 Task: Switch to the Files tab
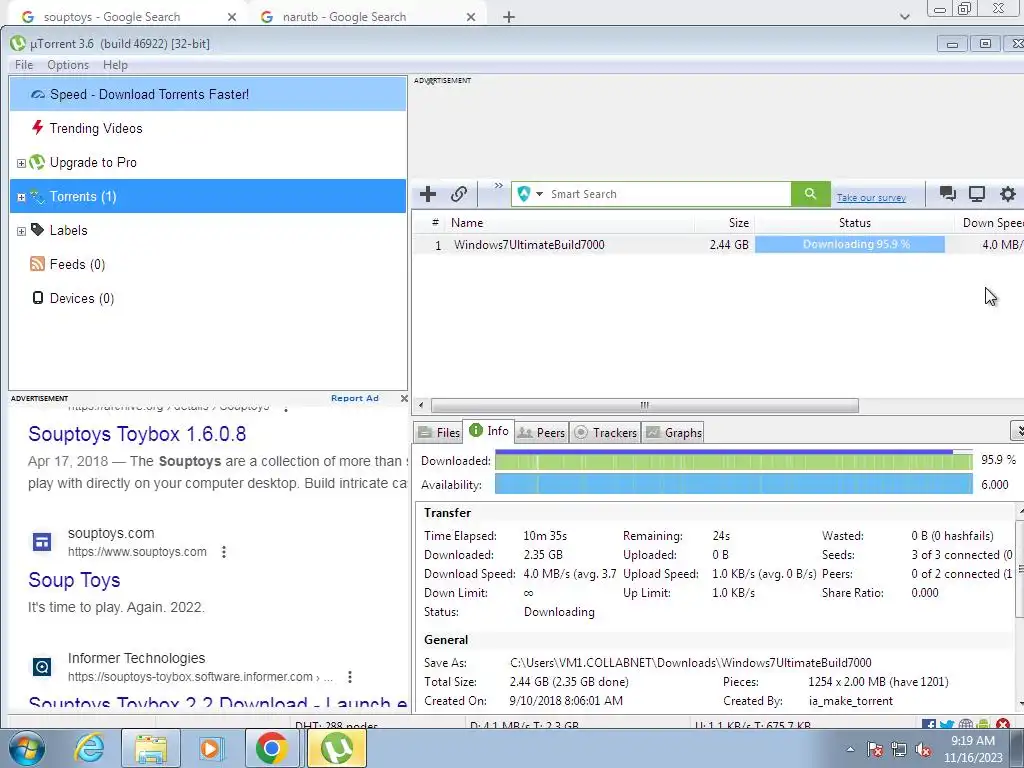click(439, 432)
